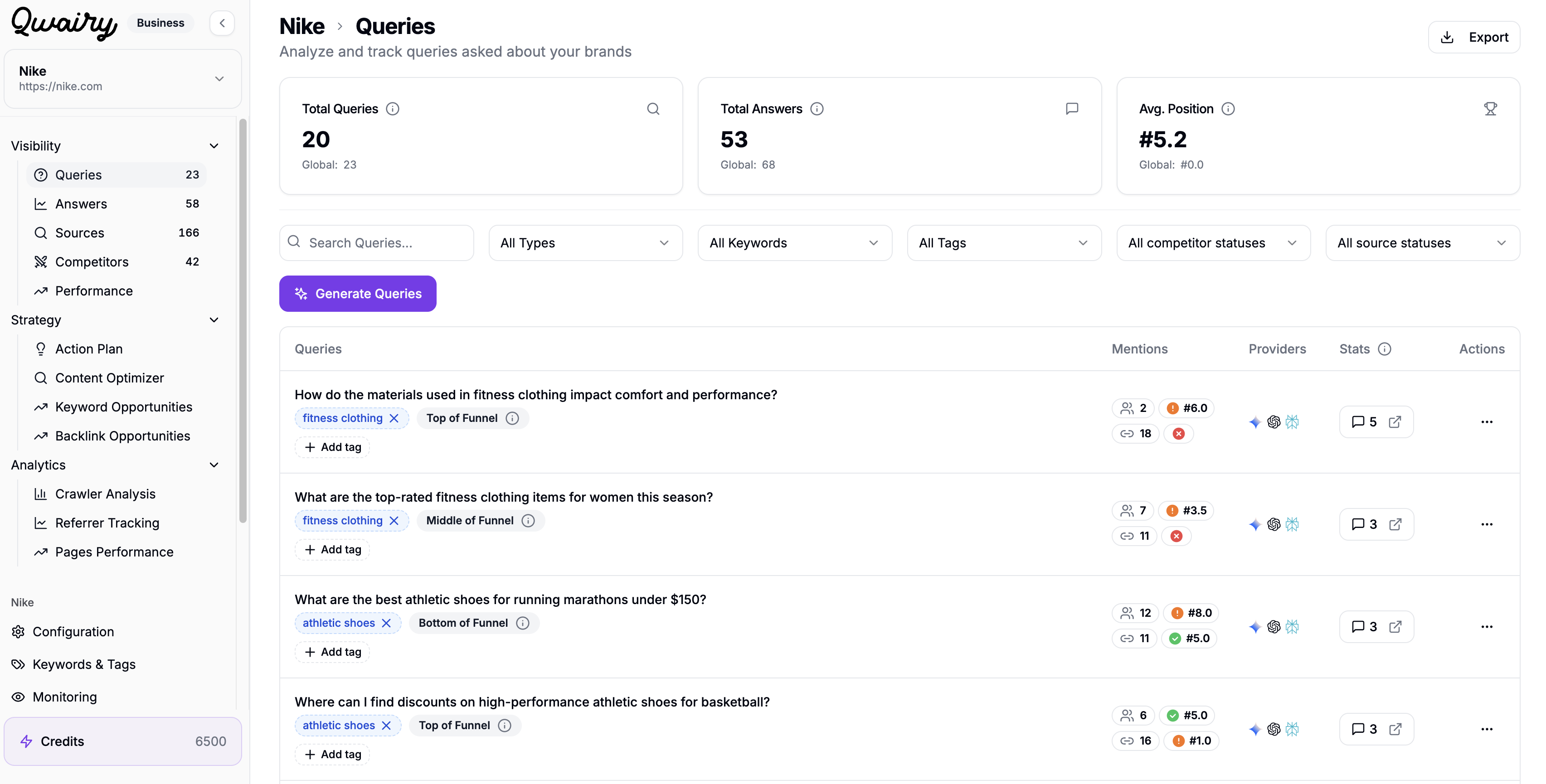
Task: Remove fitness clothing tag from top-rated women query
Action: click(394, 521)
